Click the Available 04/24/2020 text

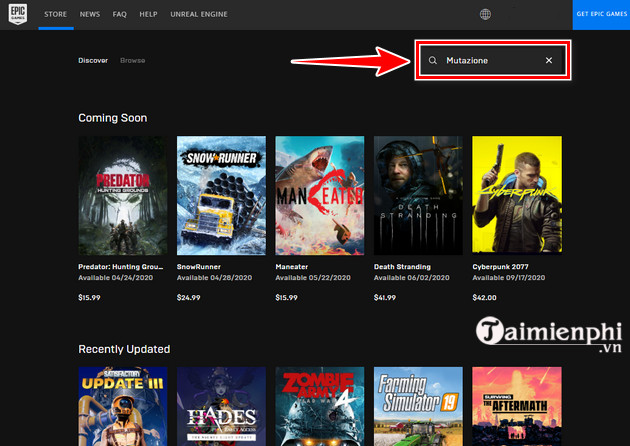[115, 278]
